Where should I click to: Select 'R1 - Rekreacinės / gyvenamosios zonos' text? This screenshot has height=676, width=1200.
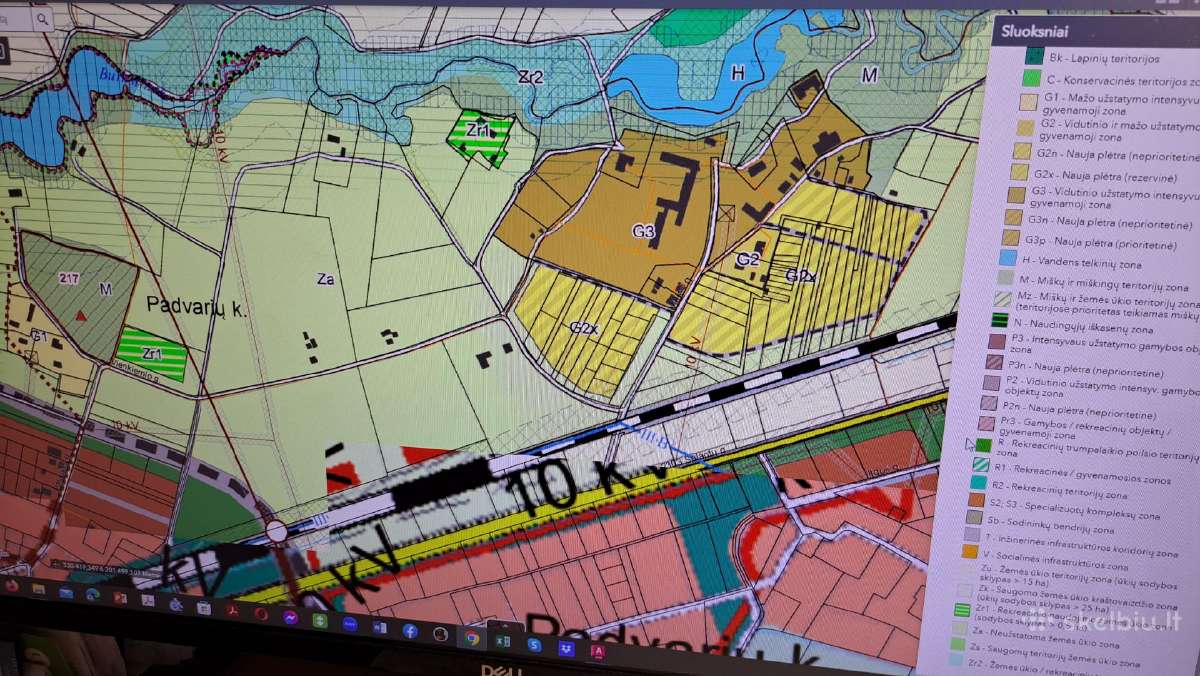1082,473
